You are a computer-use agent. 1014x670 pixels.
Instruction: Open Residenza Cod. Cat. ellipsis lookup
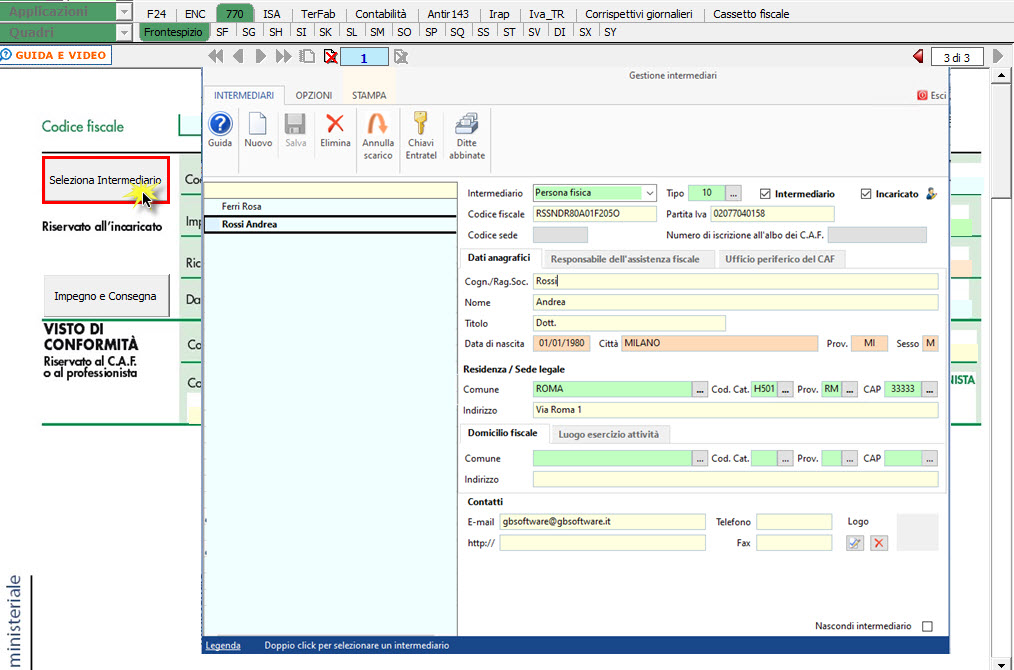pos(785,389)
